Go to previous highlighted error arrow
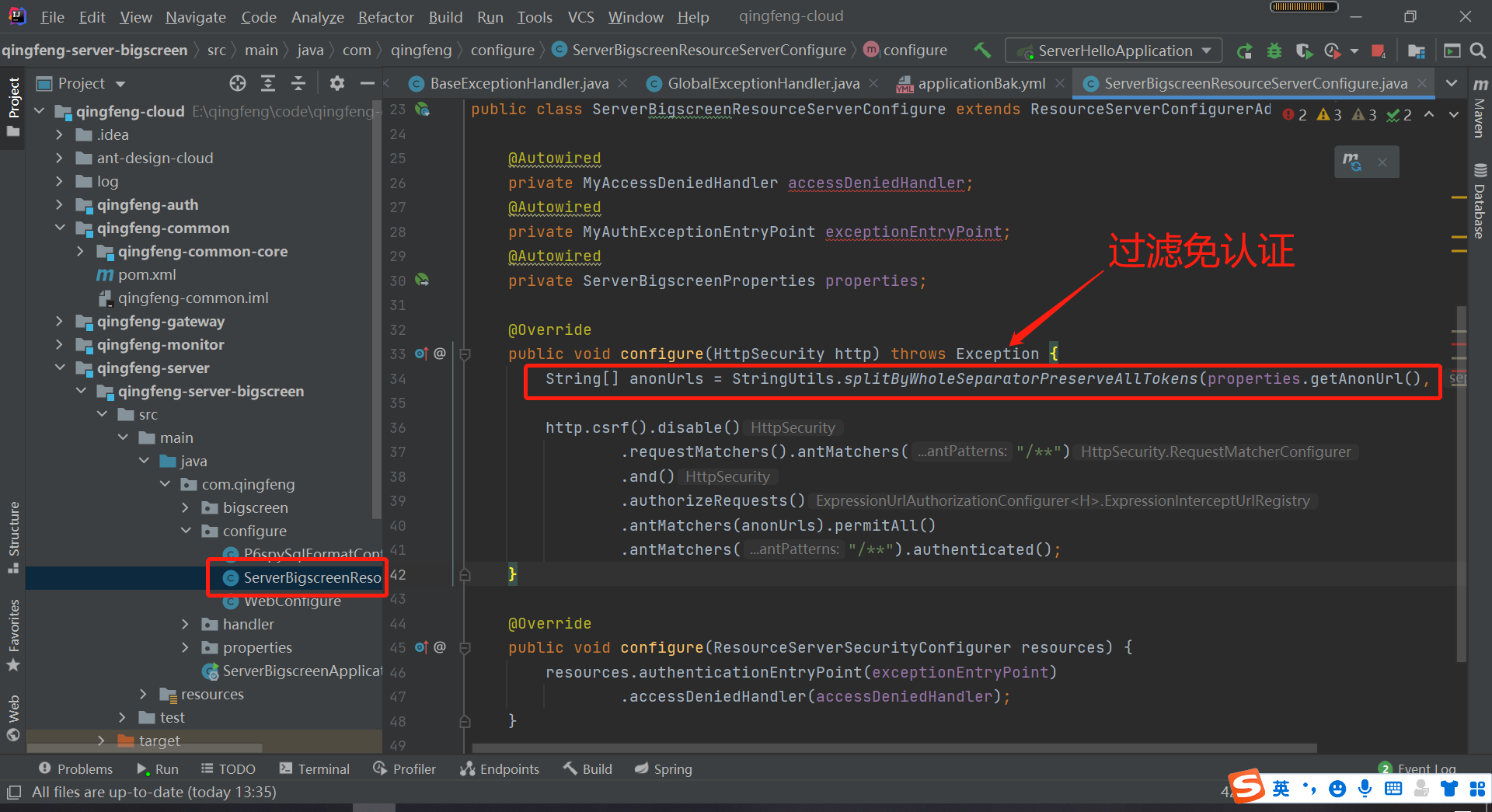 (1429, 114)
